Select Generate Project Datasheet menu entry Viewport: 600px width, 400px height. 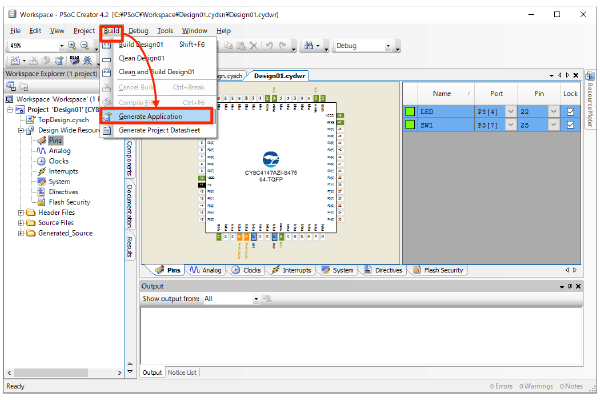159,130
